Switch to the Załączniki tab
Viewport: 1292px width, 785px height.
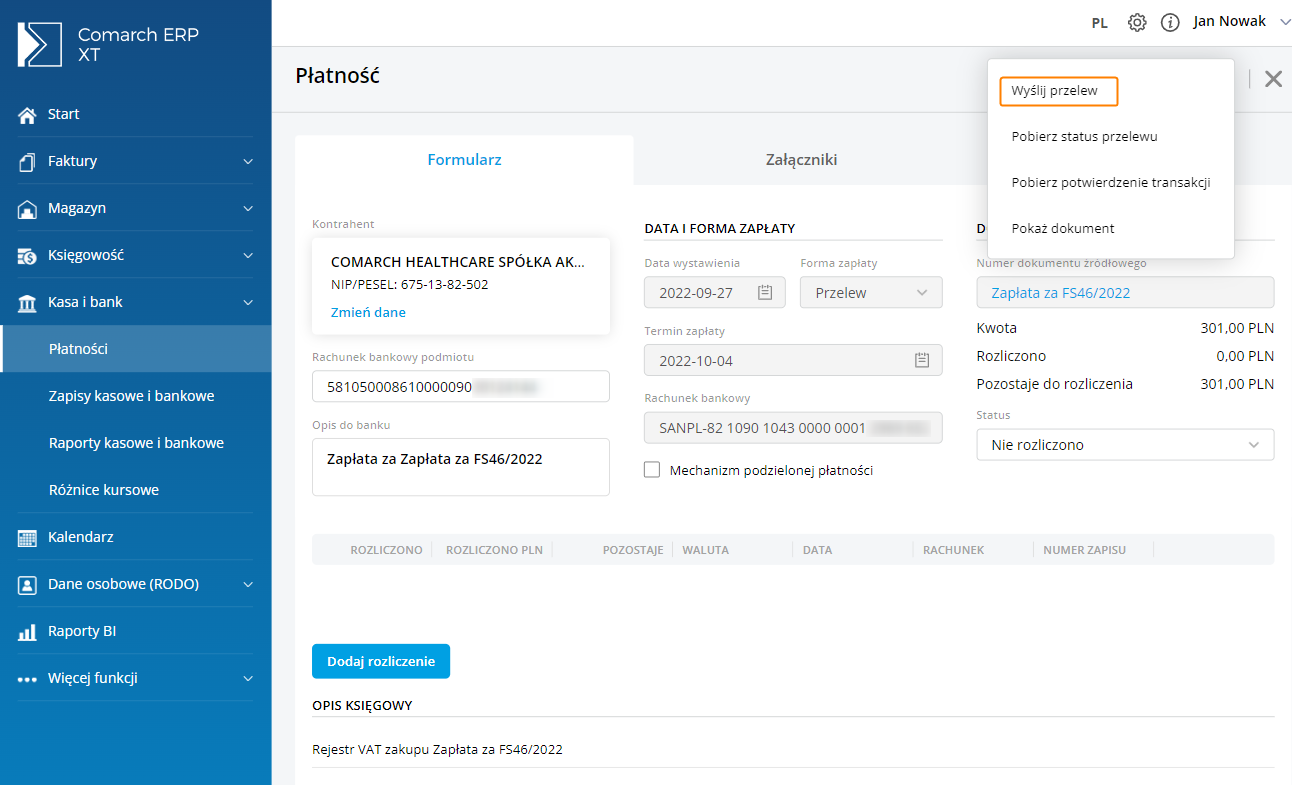[x=801, y=160]
